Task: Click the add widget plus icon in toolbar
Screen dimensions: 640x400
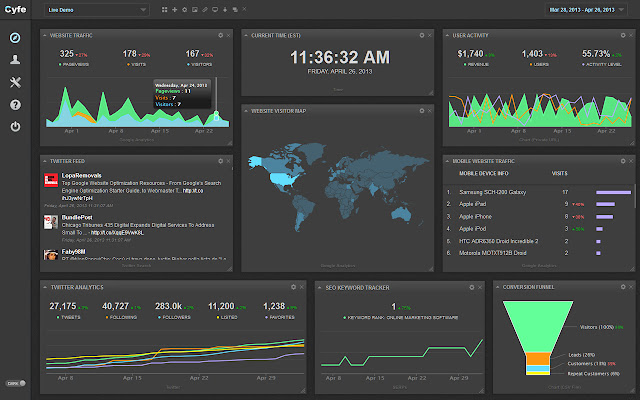Action: tap(176, 10)
